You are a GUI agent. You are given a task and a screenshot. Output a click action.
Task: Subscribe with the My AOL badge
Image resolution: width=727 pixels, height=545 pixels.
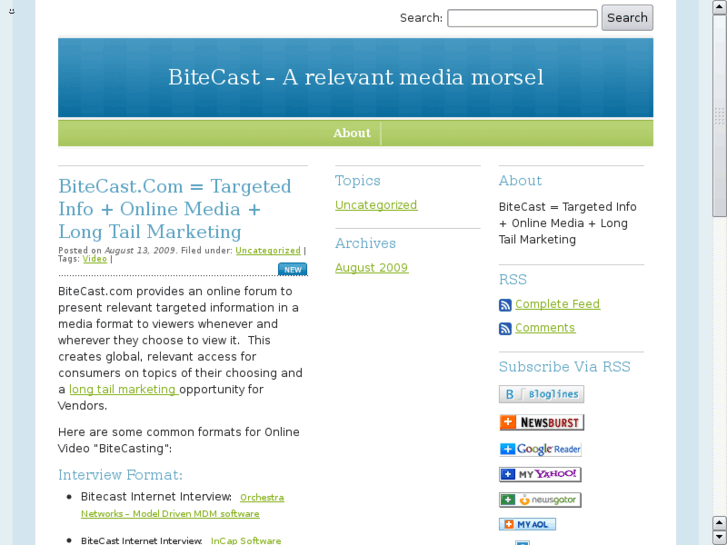tap(527, 524)
